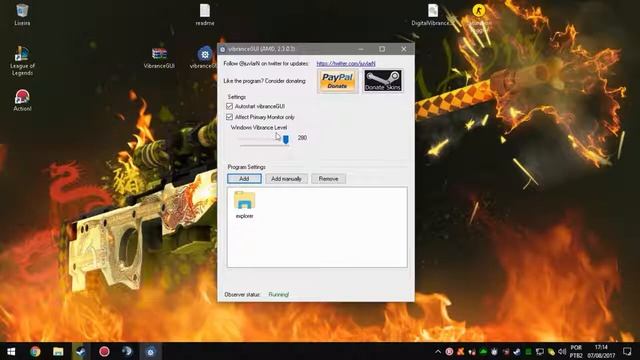The width and height of the screenshot is (640, 360).
Task: Select the explorer entry in program list
Action: (244, 205)
